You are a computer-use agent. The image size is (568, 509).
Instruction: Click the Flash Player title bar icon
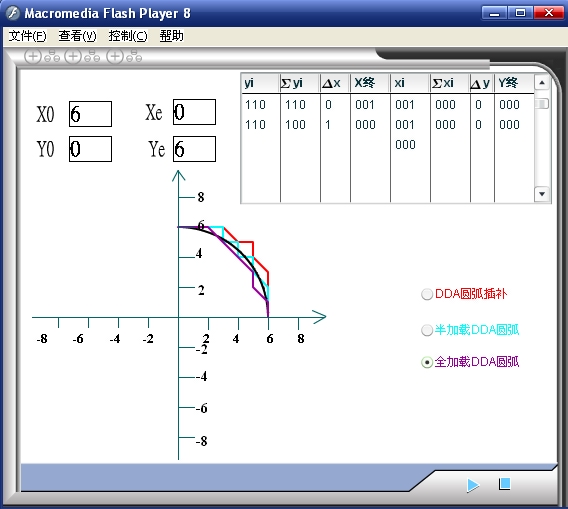(13, 13)
